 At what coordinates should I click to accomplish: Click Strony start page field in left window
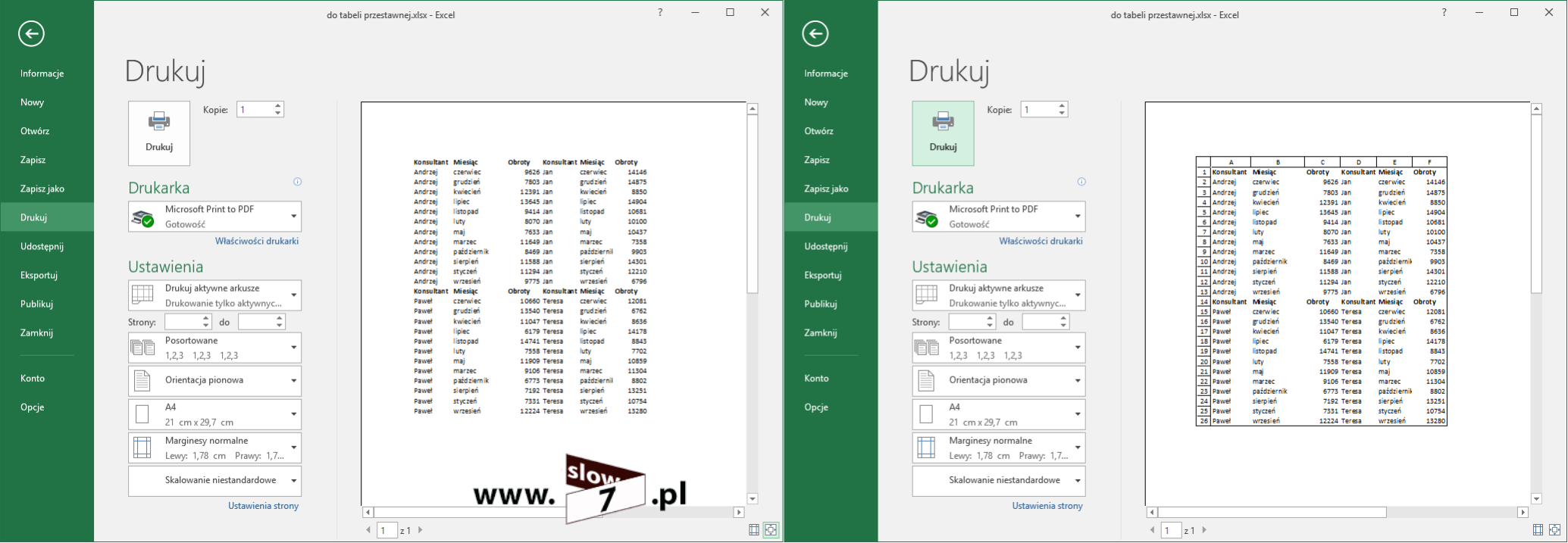pyautogui.click(x=183, y=322)
